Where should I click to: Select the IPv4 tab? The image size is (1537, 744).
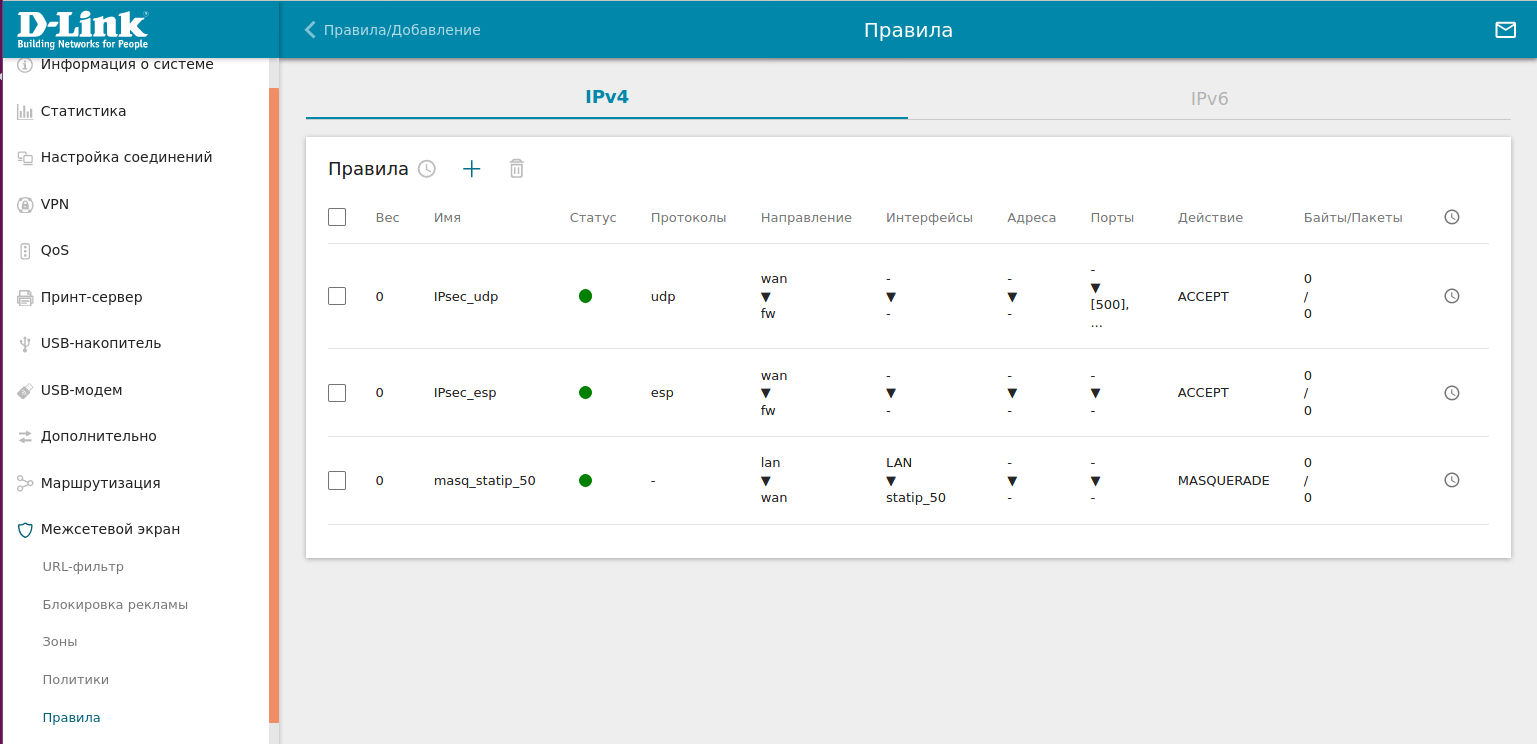[606, 97]
